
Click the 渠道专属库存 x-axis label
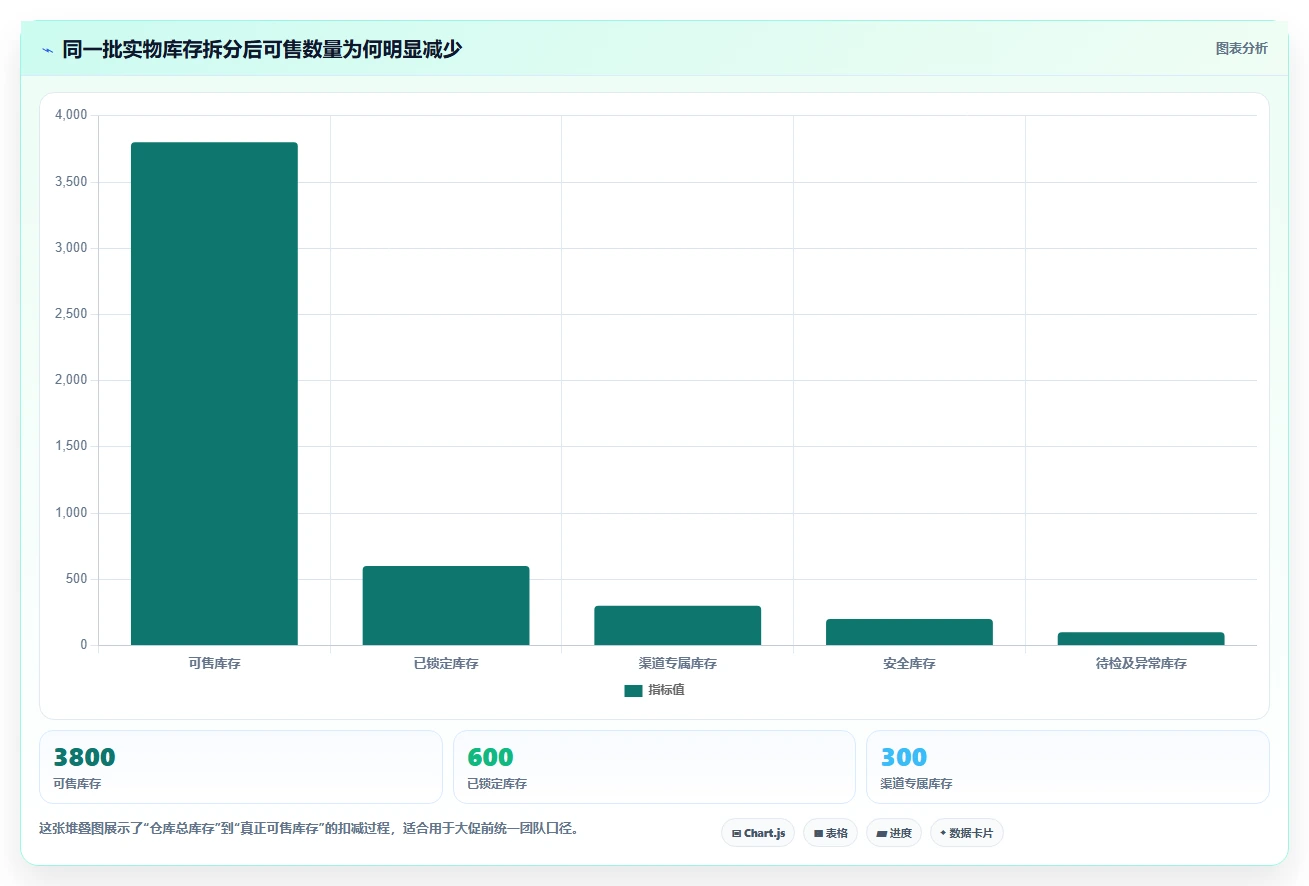(x=678, y=663)
